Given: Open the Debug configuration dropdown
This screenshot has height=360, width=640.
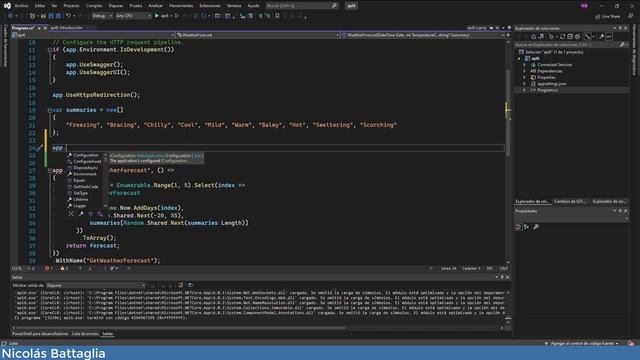Looking at the screenshot, I should [x=102, y=16].
